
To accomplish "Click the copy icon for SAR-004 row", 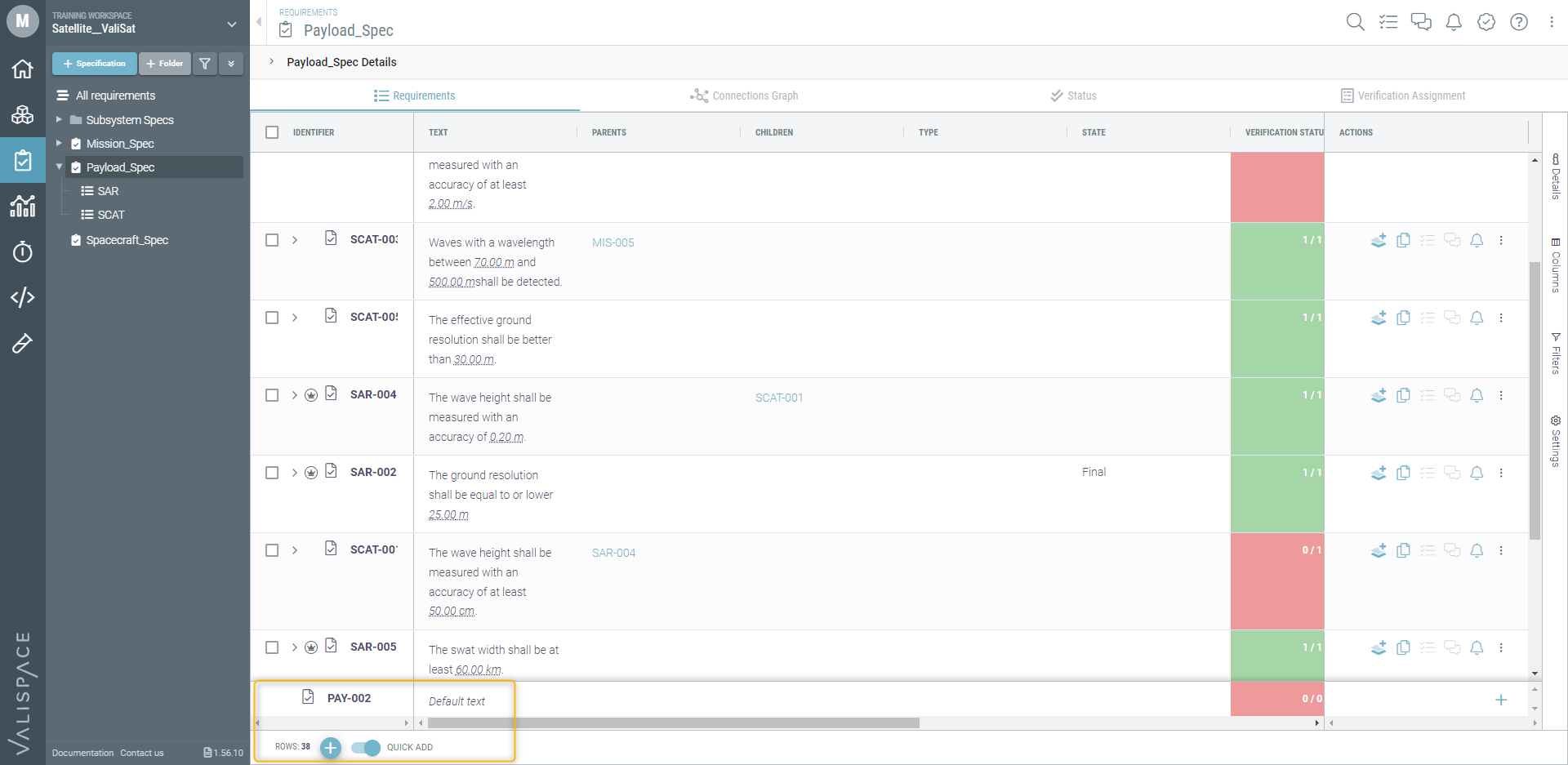I will click(1403, 395).
